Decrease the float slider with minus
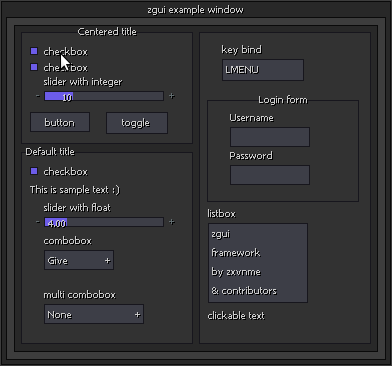Viewport: 392px width, 366px height. [x=38, y=222]
